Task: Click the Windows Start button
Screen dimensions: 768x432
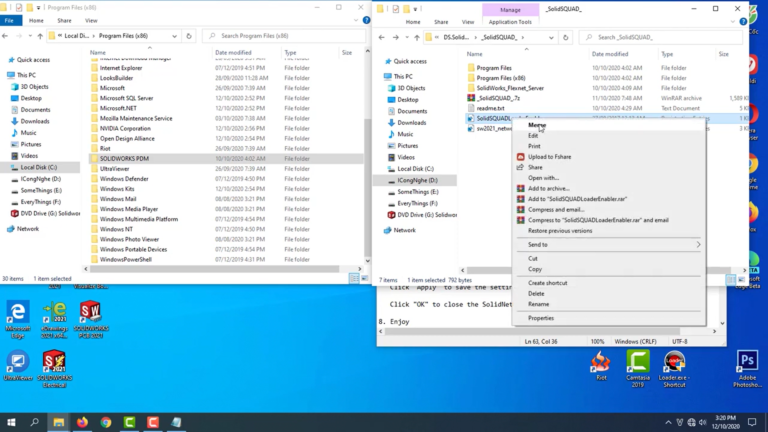Action: point(11,422)
